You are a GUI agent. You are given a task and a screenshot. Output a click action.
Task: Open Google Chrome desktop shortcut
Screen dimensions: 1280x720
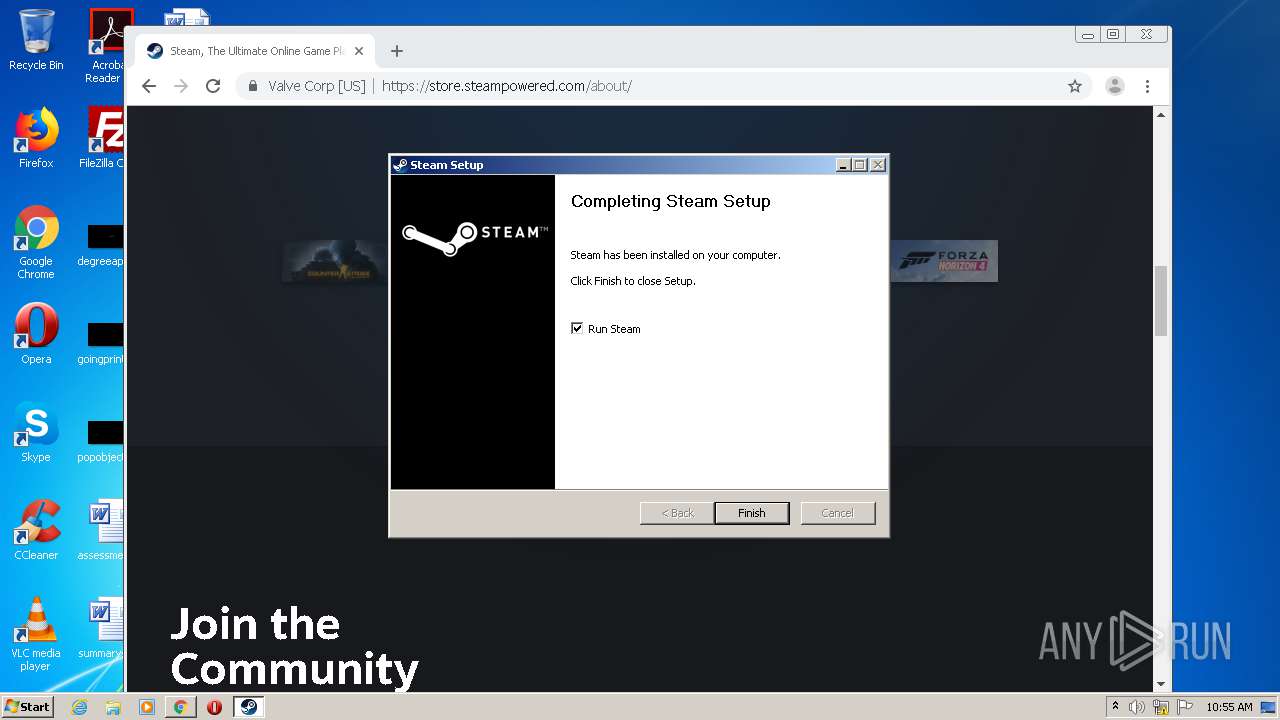[x=36, y=242]
